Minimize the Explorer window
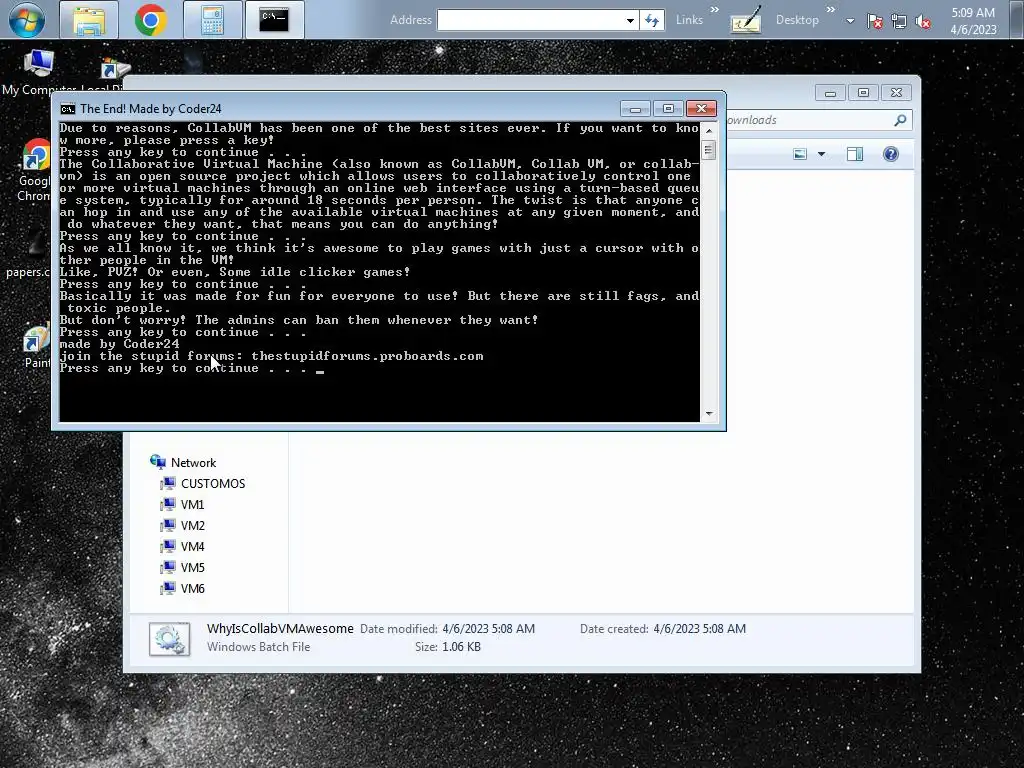The width and height of the screenshot is (1024, 768). coord(830,93)
